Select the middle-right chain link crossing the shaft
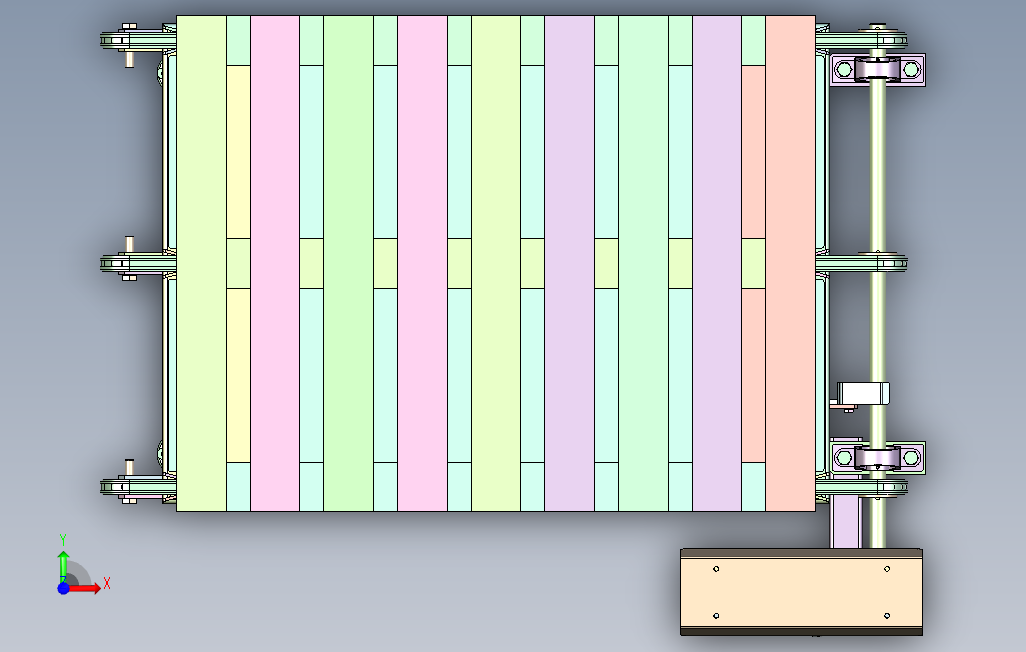This screenshot has width=1026, height=652. [861, 263]
